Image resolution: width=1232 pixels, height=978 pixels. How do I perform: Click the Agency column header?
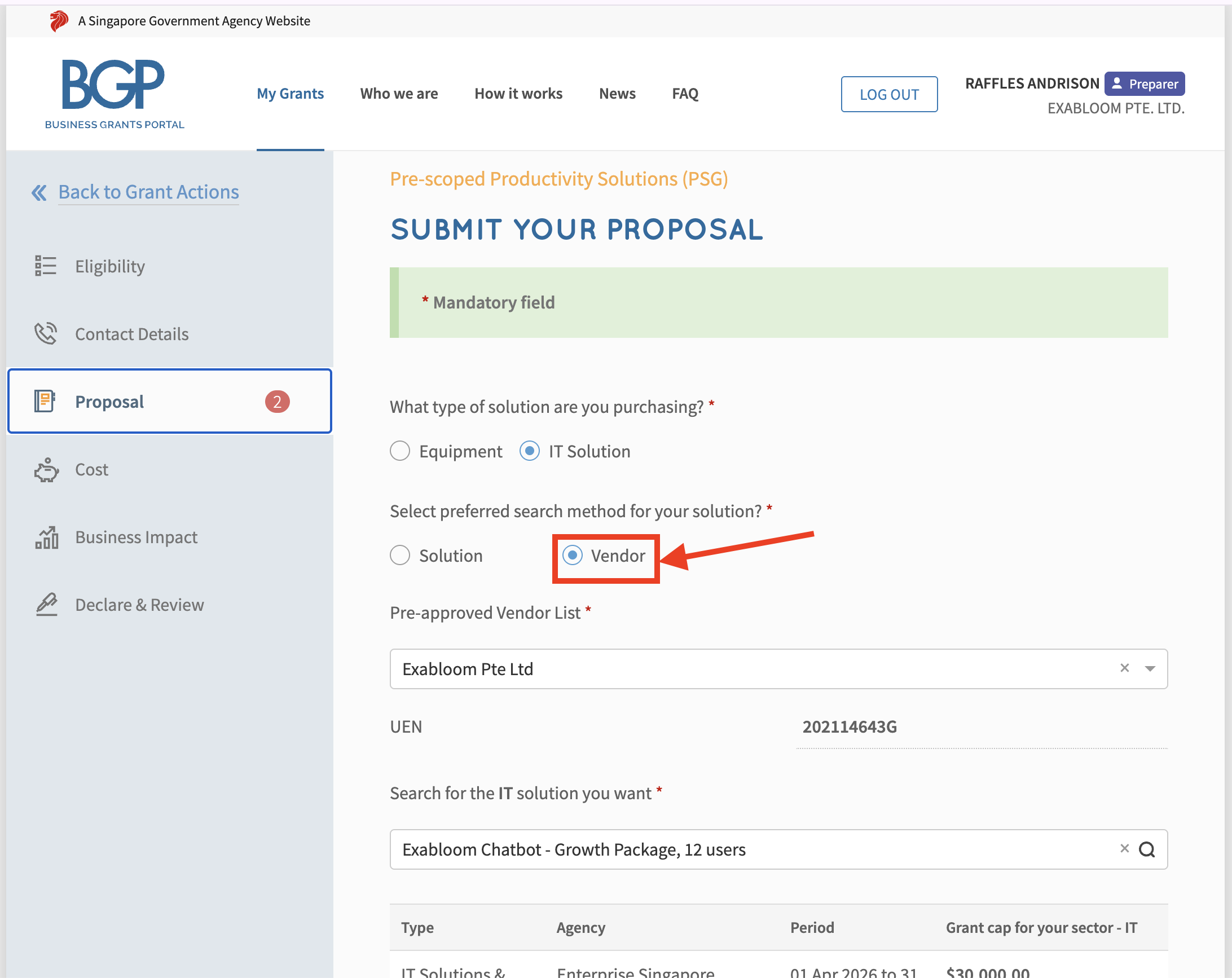click(x=580, y=927)
